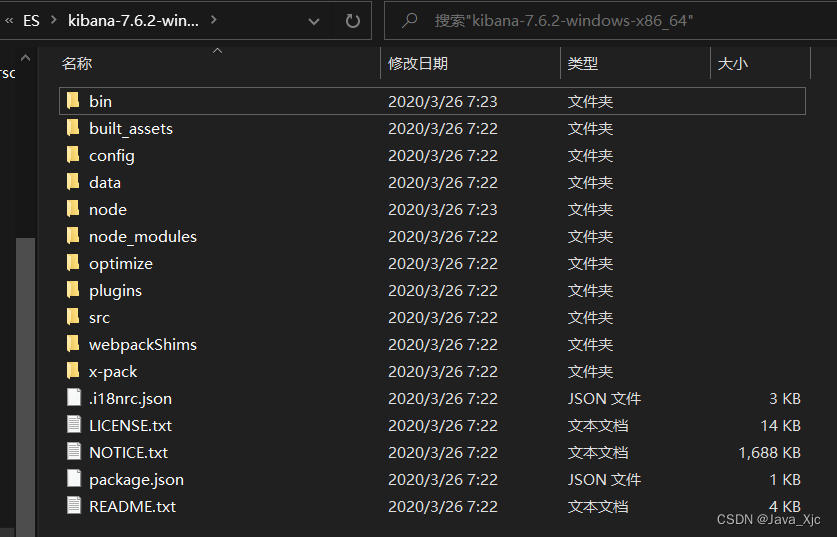Select the webpackShims folder name
Image resolution: width=837 pixels, height=537 pixels.
143,345
